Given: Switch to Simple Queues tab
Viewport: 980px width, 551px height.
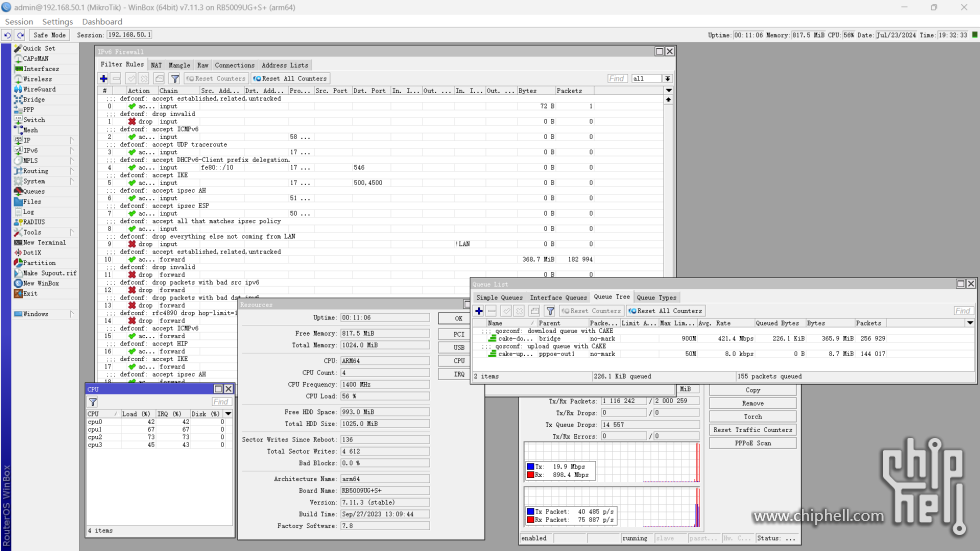Looking at the screenshot, I should tap(499, 297).
